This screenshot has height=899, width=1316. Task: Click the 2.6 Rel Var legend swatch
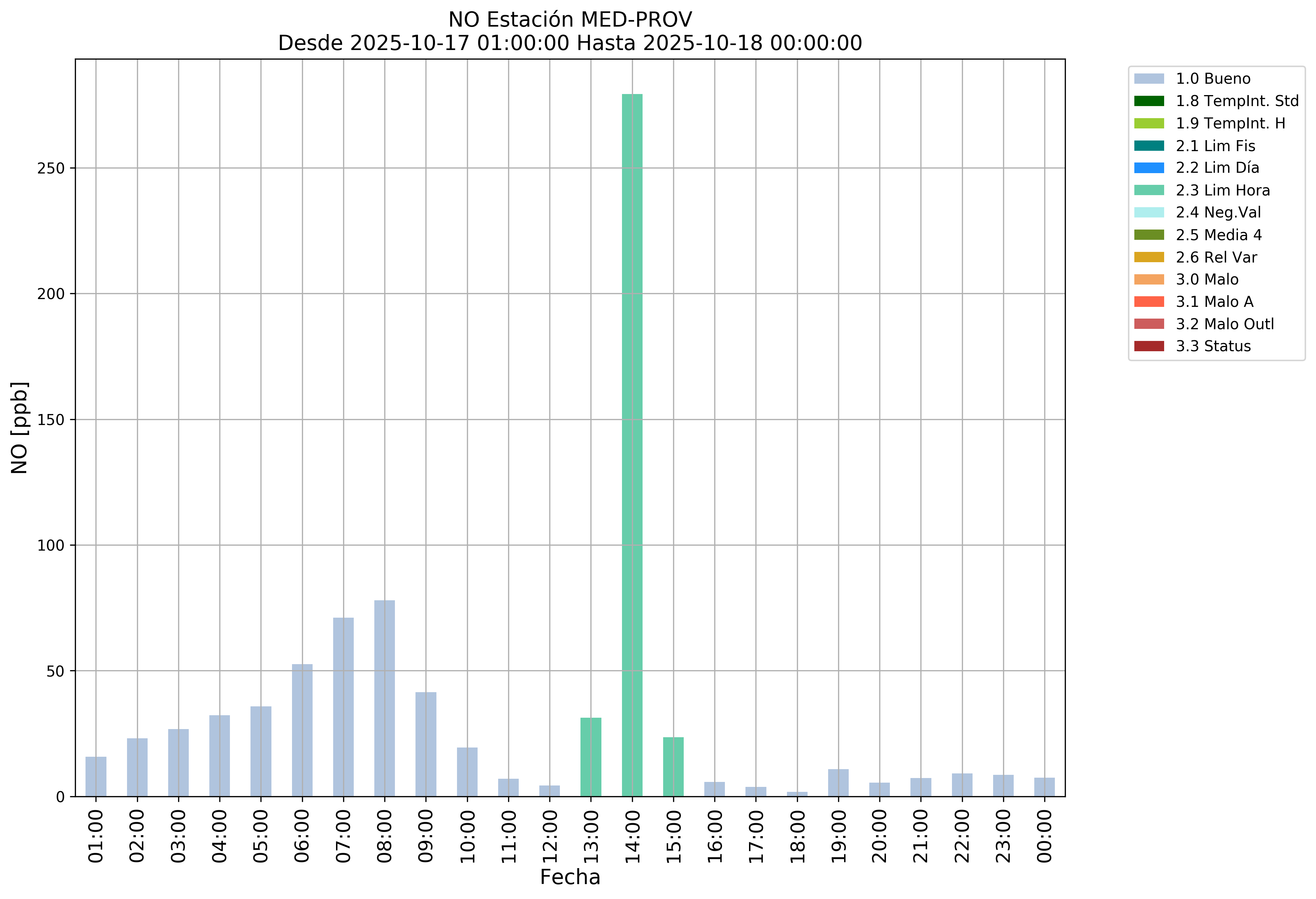tap(1149, 257)
